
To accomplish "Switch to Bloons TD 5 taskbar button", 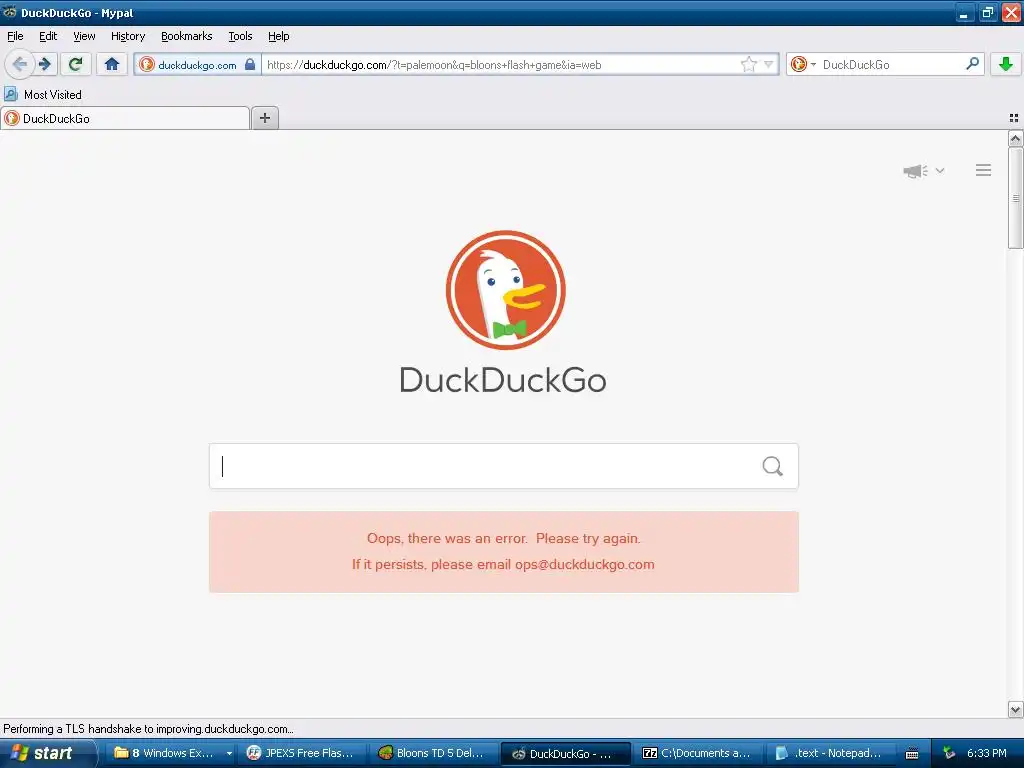I will (434, 753).
